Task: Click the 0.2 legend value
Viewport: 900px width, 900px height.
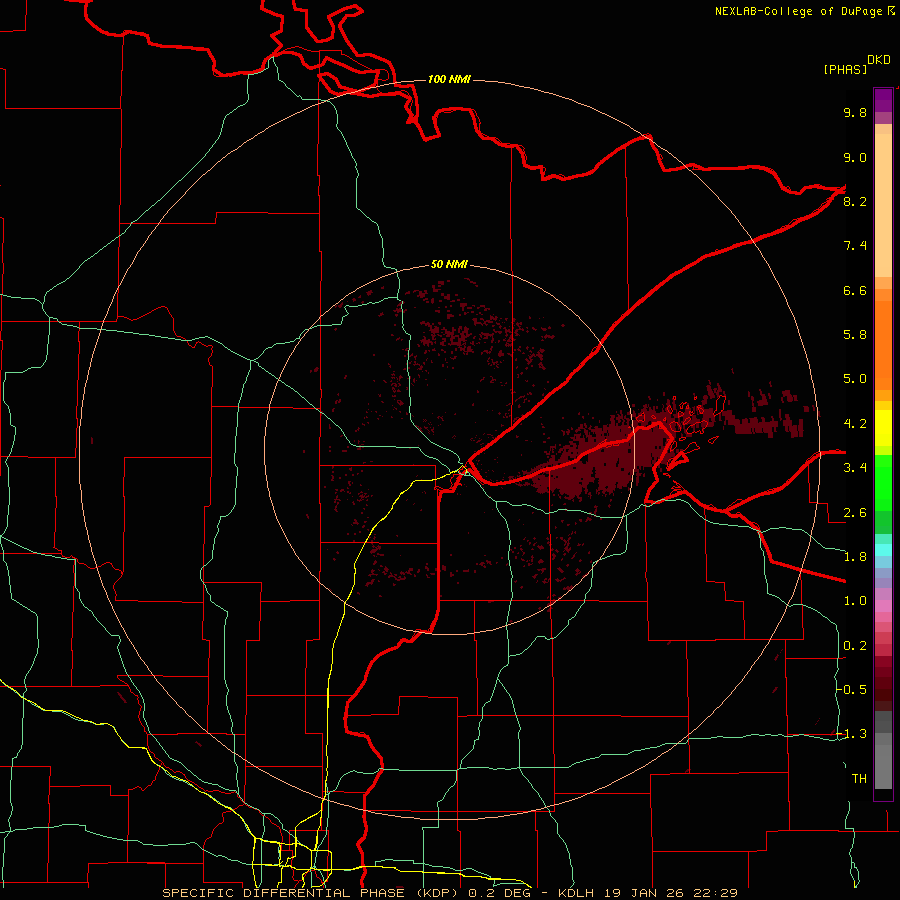Action: pyautogui.click(x=855, y=646)
